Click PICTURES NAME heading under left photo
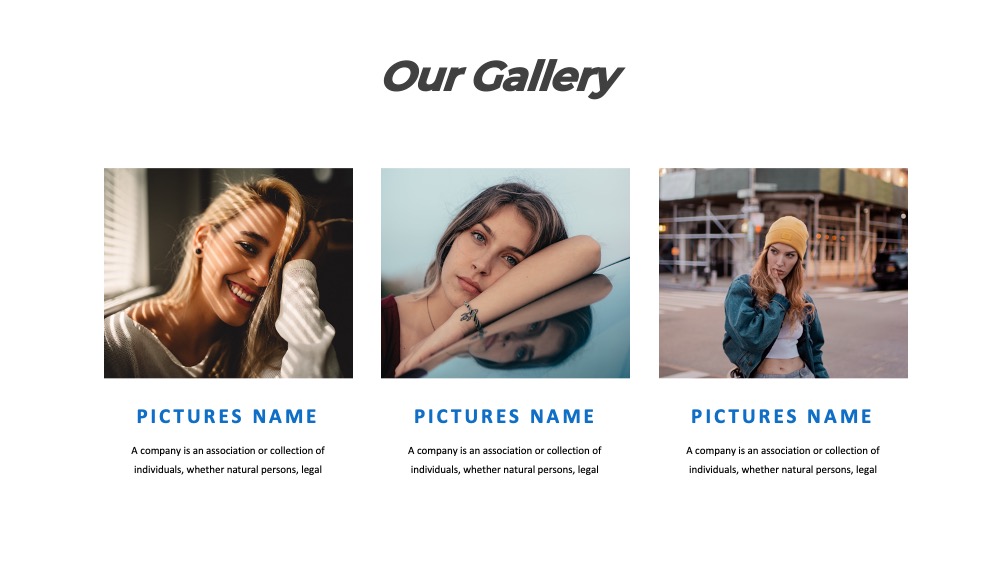 point(227,416)
